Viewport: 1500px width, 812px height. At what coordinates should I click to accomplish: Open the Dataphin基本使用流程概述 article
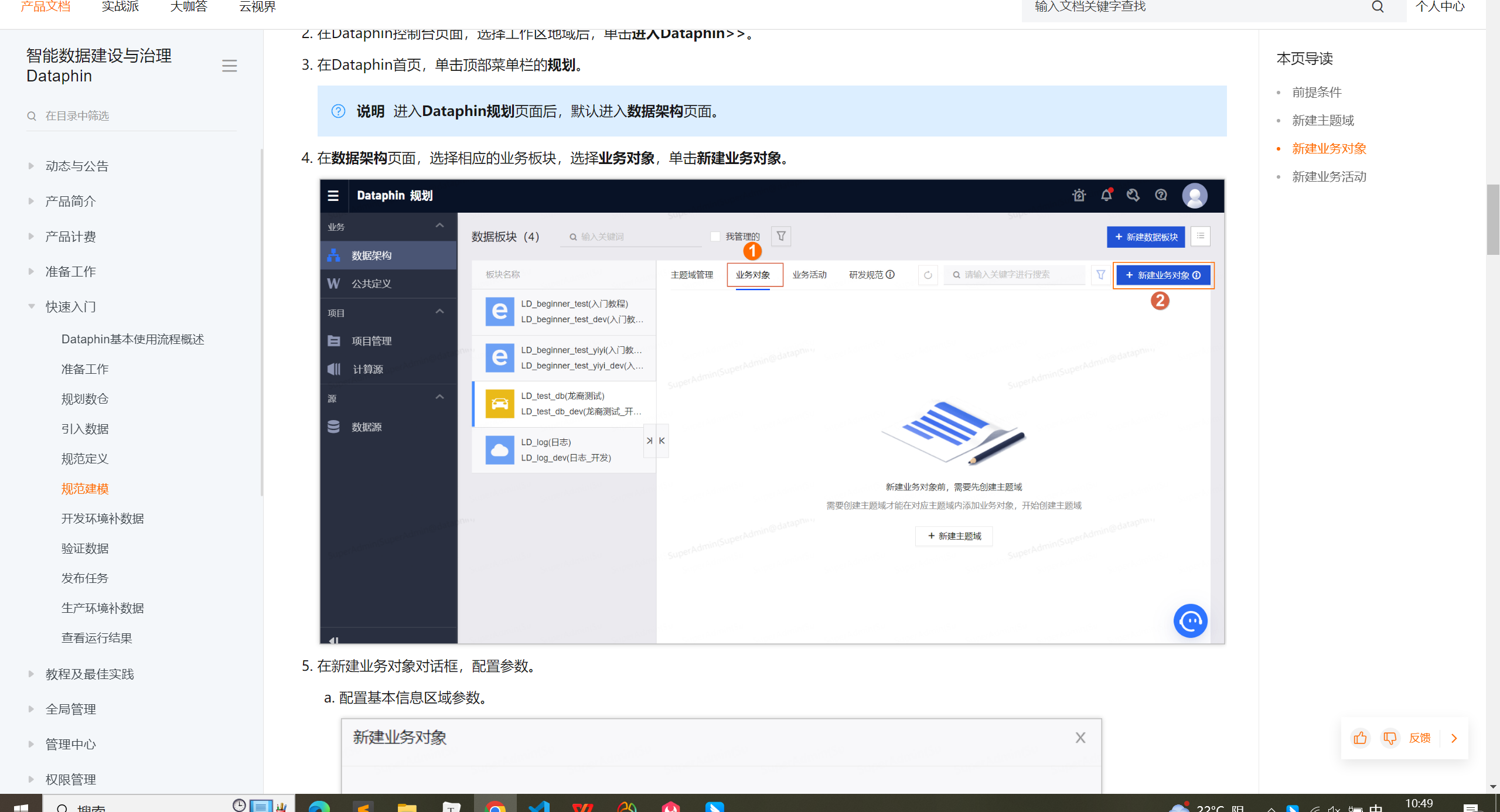coord(132,339)
